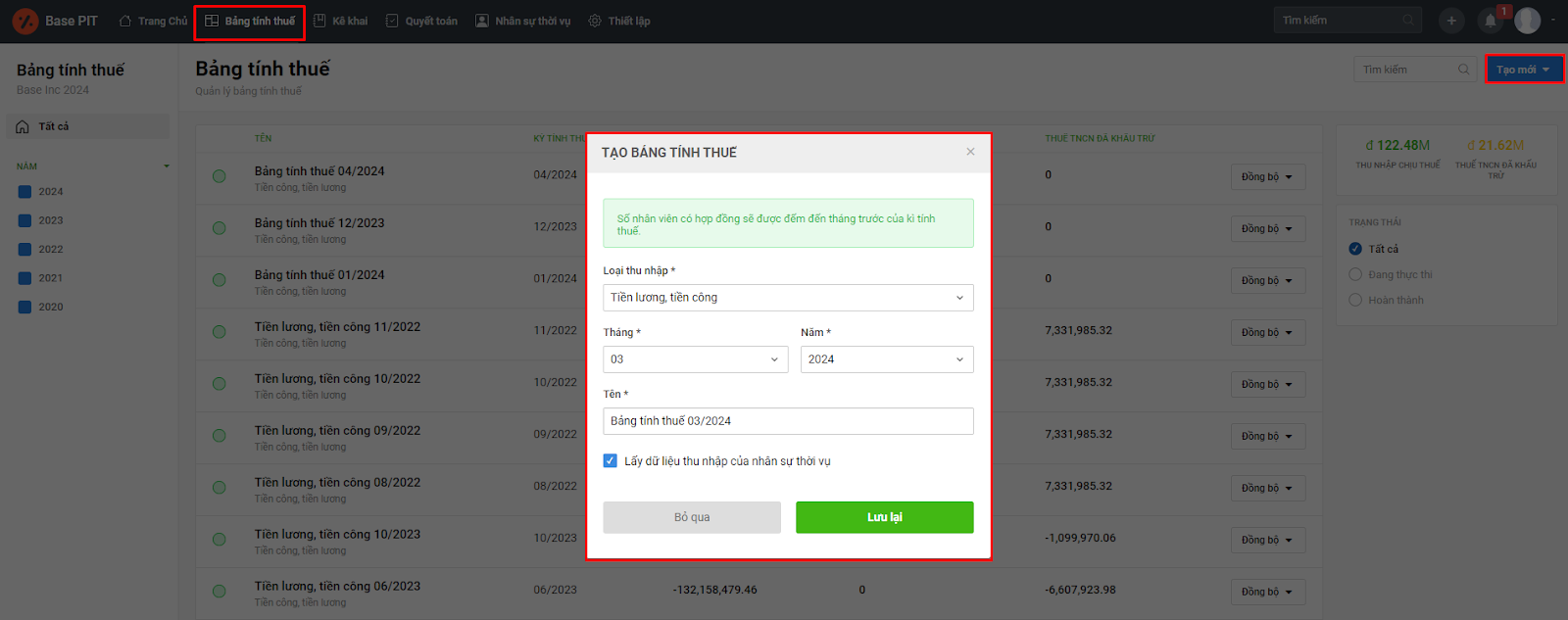The image size is (1568, 620).
Task: Click the 122.48M thu nhập chịu thuế figure
Action: pos(1397,145)
